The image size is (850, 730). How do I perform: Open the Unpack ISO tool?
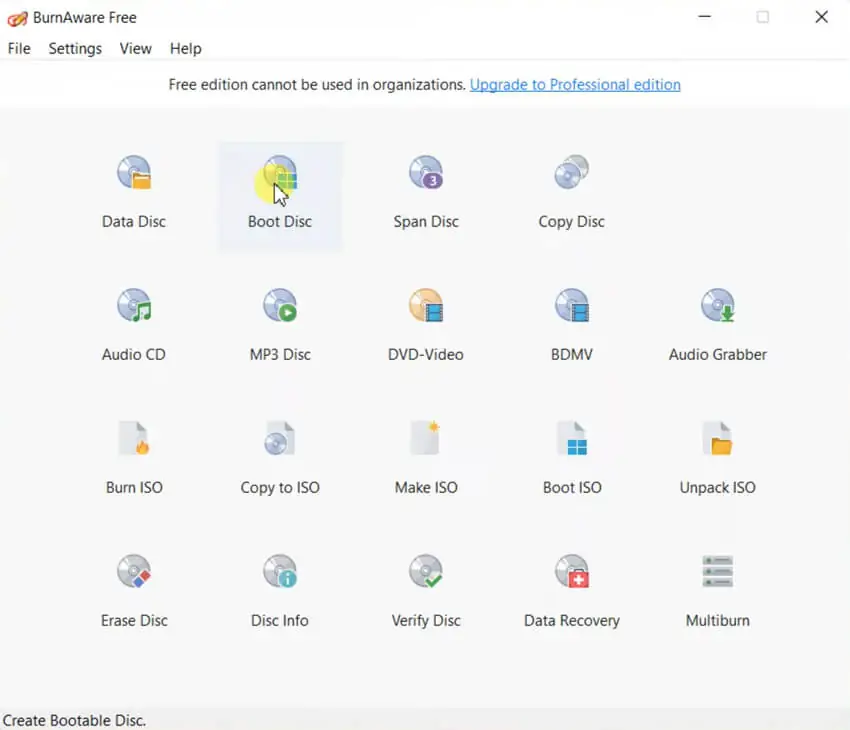pos(718,457)
